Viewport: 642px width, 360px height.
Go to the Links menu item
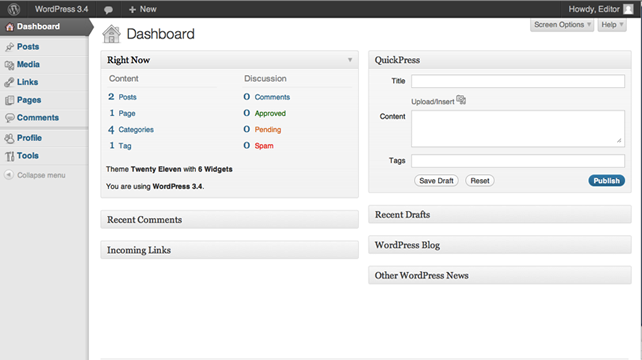pos(44,82)
